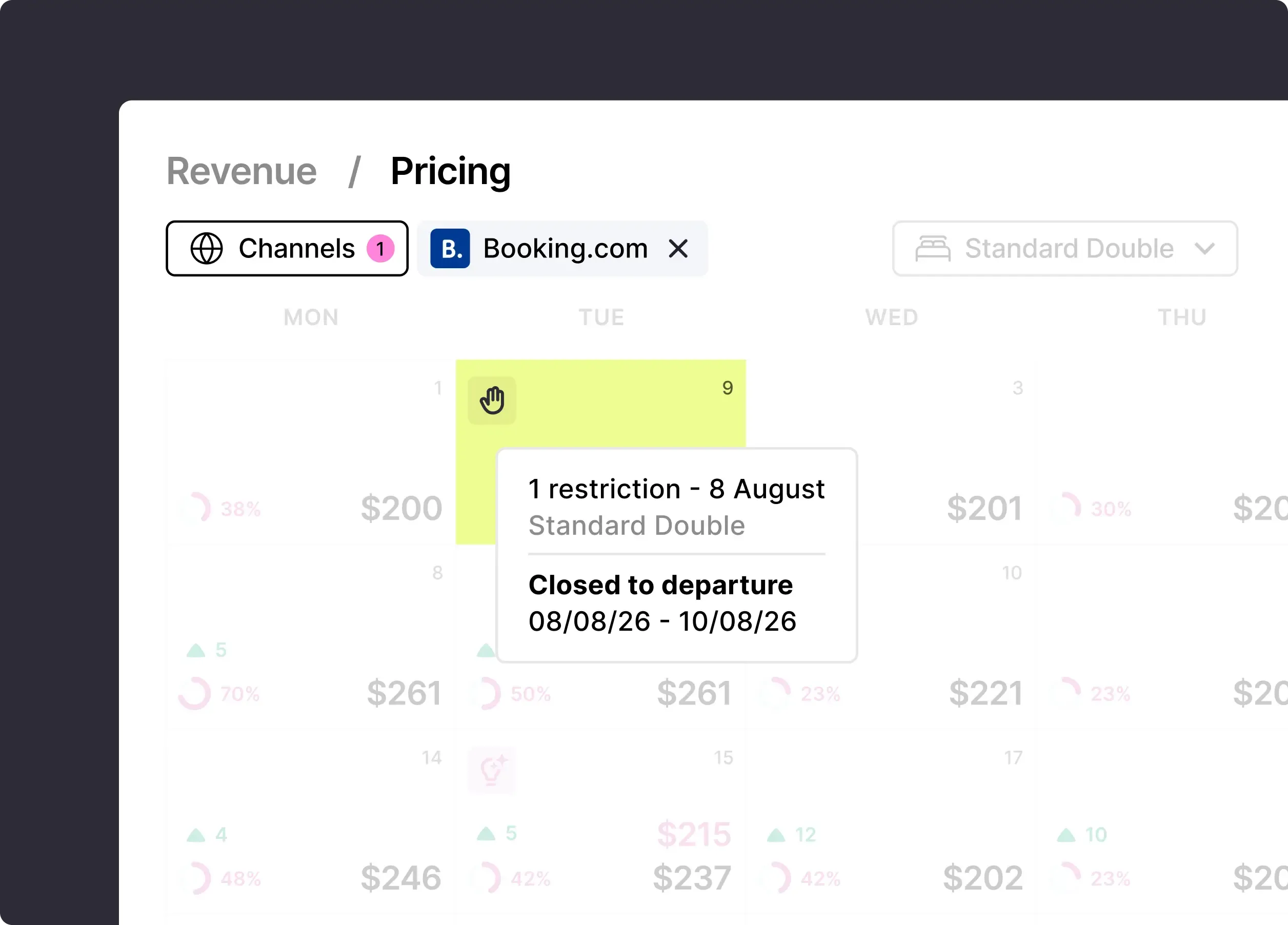1288x925 pixels.
Task: Expand the chevron on Standard Double selector
Action: [x=1204, y=249]
